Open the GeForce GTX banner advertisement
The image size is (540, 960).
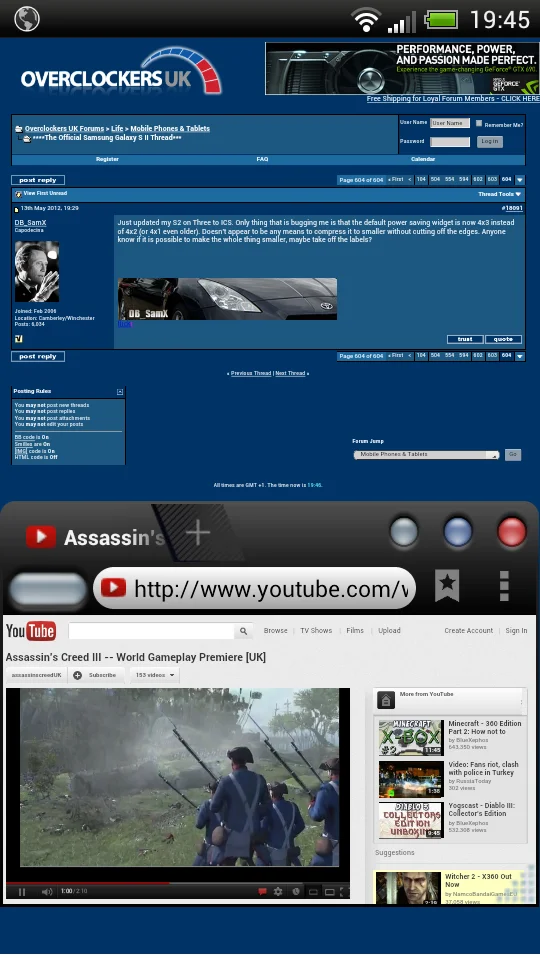pos(402,68)
